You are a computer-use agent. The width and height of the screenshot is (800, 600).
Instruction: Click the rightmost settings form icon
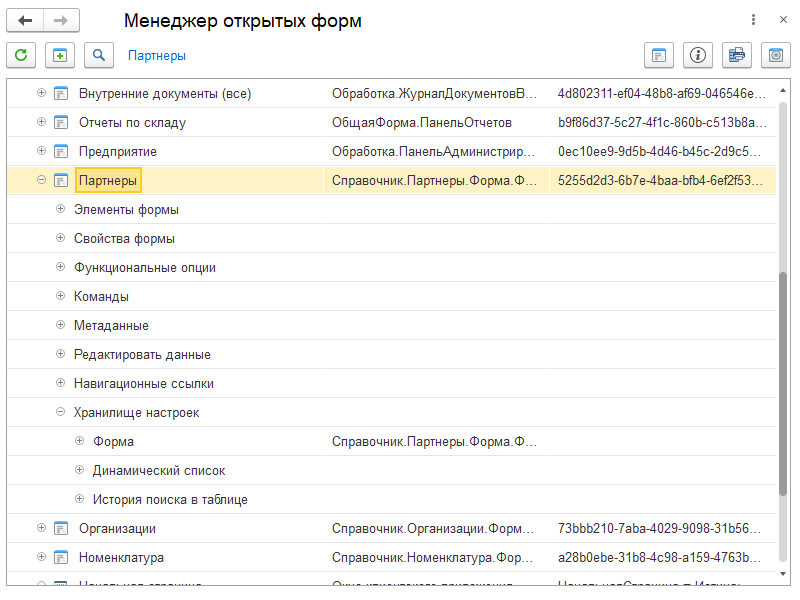click(x=776, y=55)
